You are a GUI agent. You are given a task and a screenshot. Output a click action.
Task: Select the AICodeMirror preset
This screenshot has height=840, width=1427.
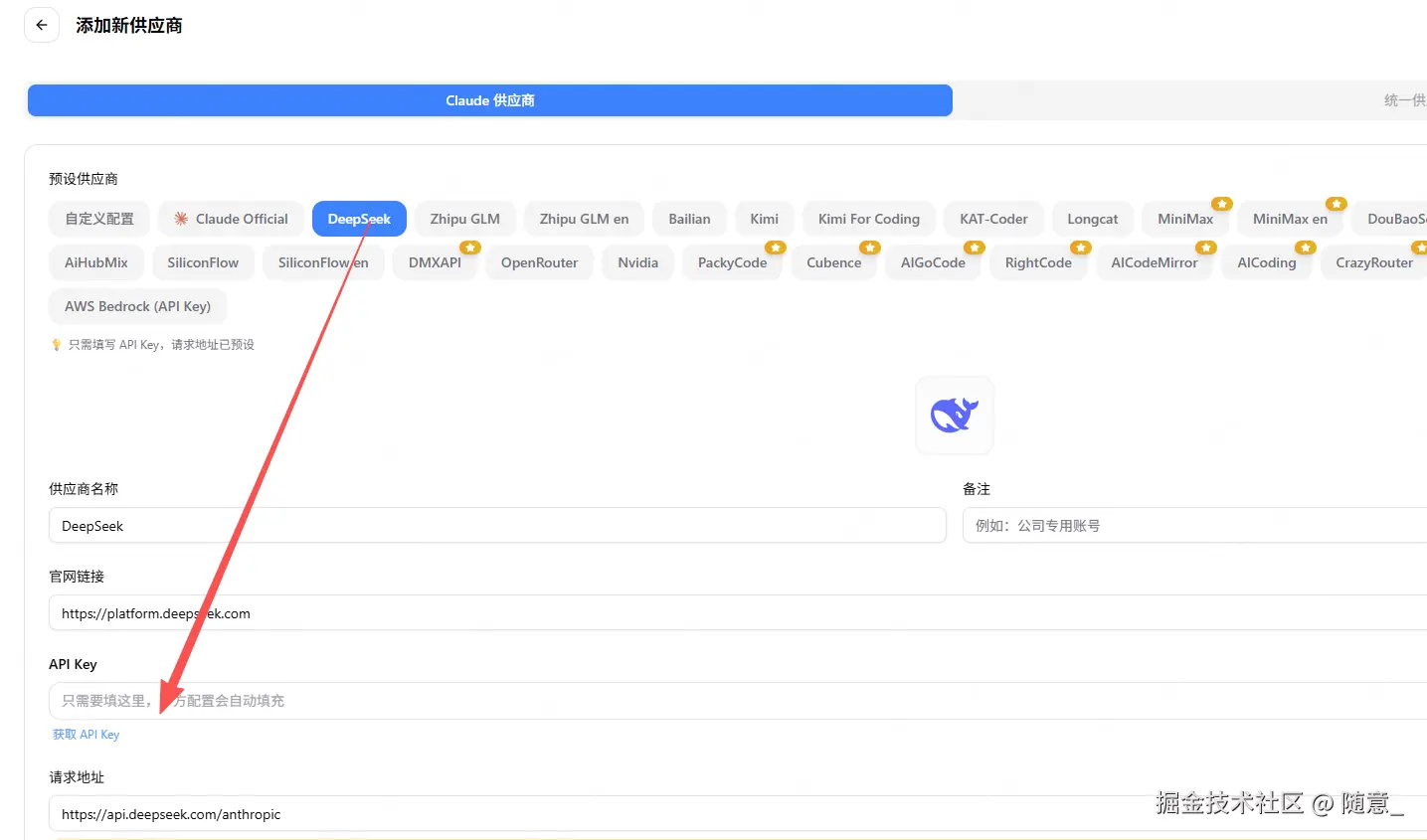coord(1155,262)
